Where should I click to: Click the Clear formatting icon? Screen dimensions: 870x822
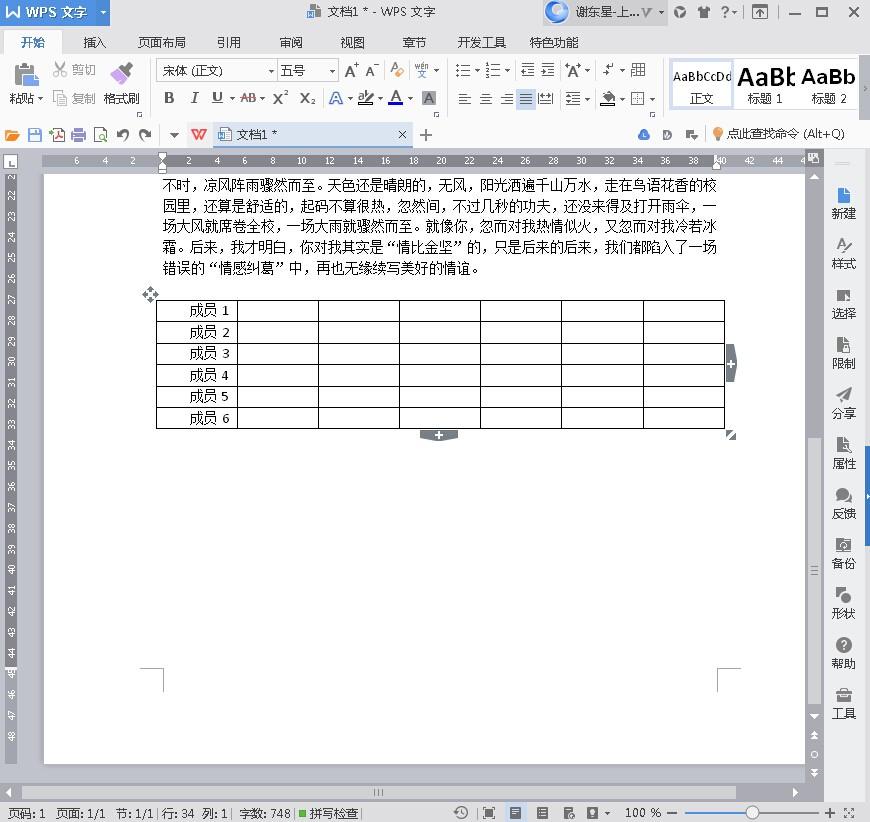click(397, 70)
